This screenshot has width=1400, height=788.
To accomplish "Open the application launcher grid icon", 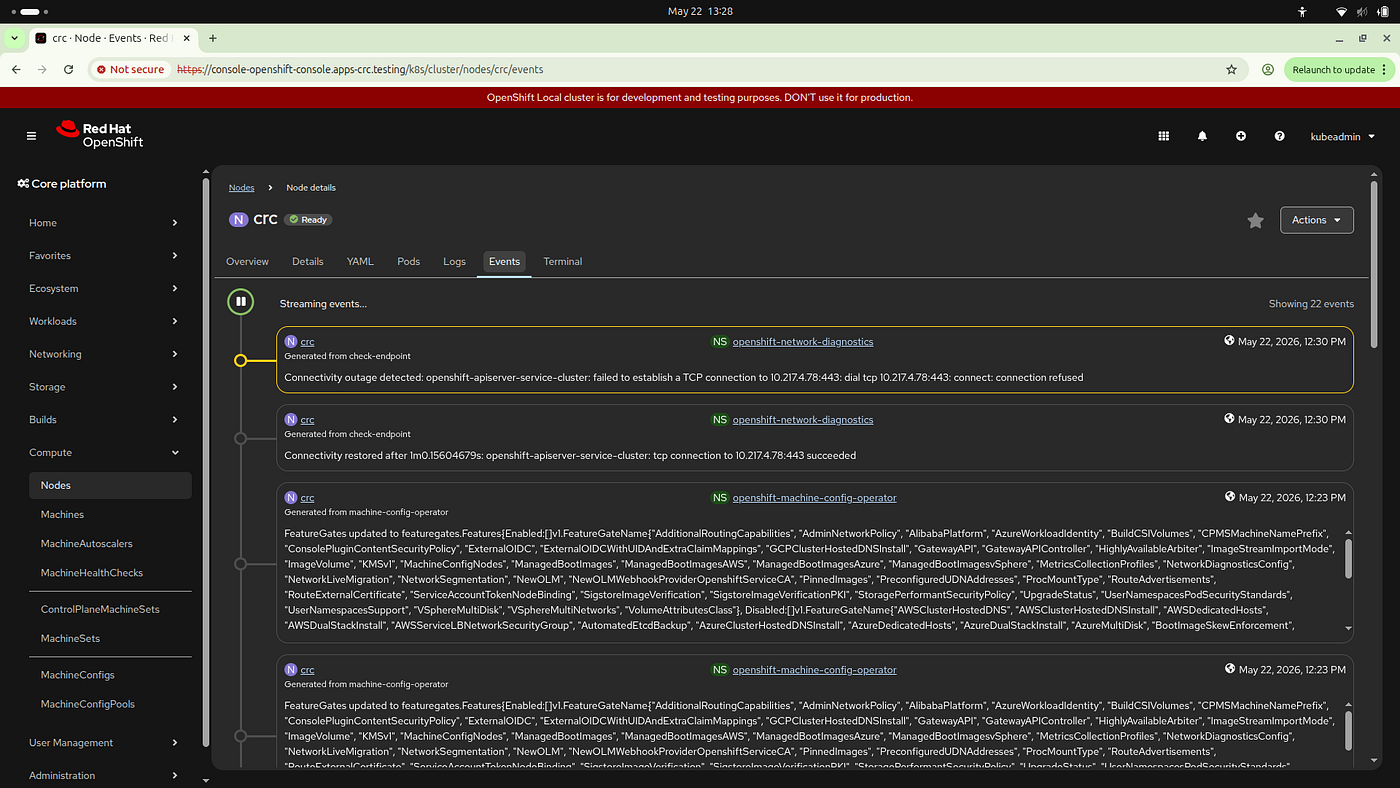I will pyautogui.click(x=1163, y=136).
